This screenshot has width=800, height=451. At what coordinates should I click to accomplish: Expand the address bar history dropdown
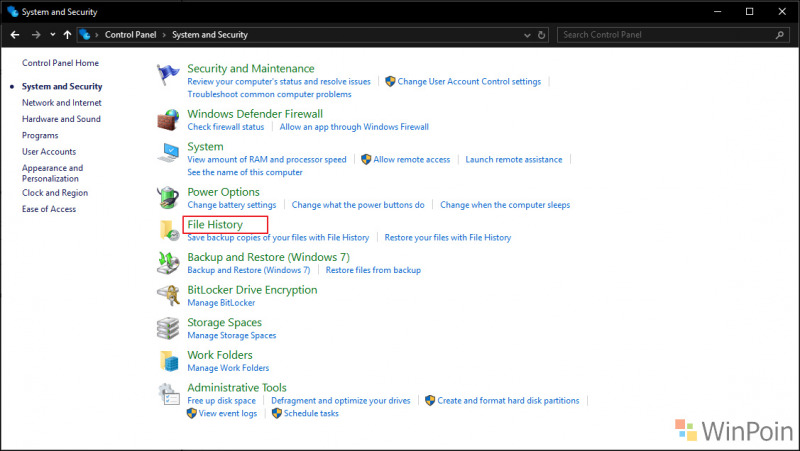point(527,35)
